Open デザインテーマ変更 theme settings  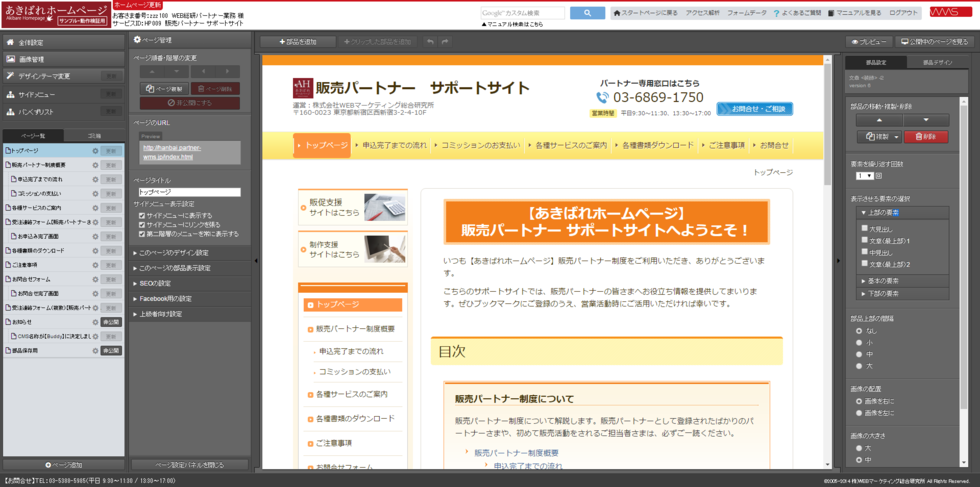[44, 76]
